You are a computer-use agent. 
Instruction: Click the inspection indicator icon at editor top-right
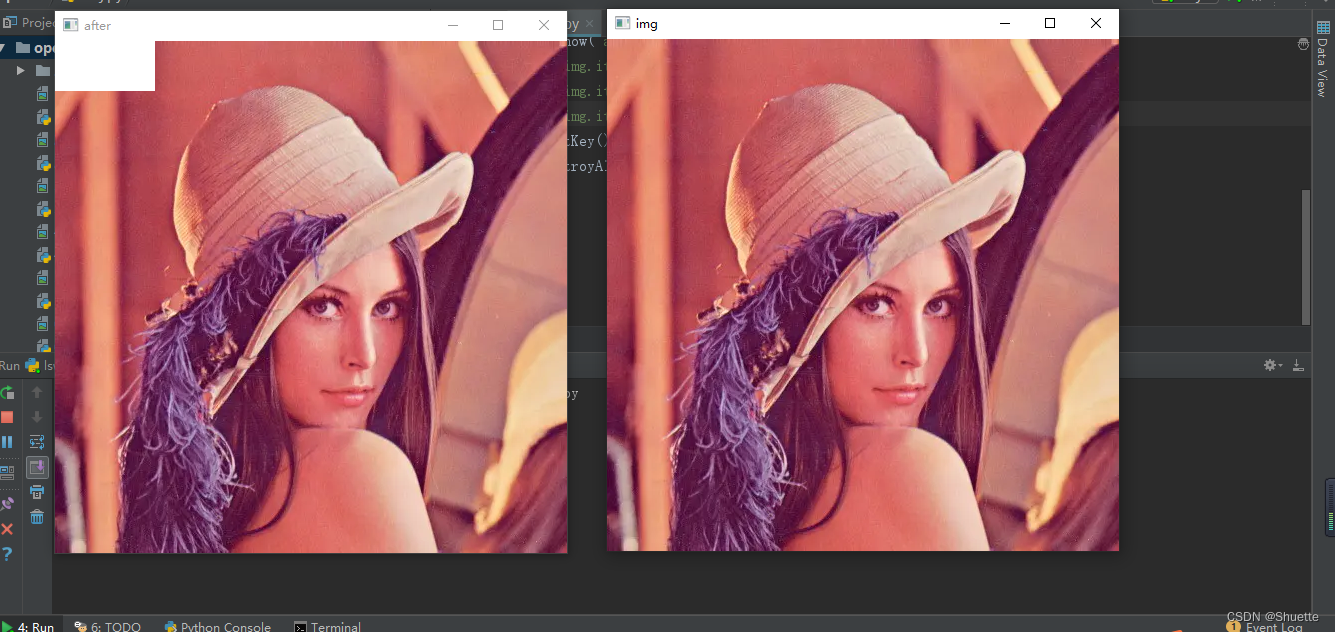point(1303,45)
